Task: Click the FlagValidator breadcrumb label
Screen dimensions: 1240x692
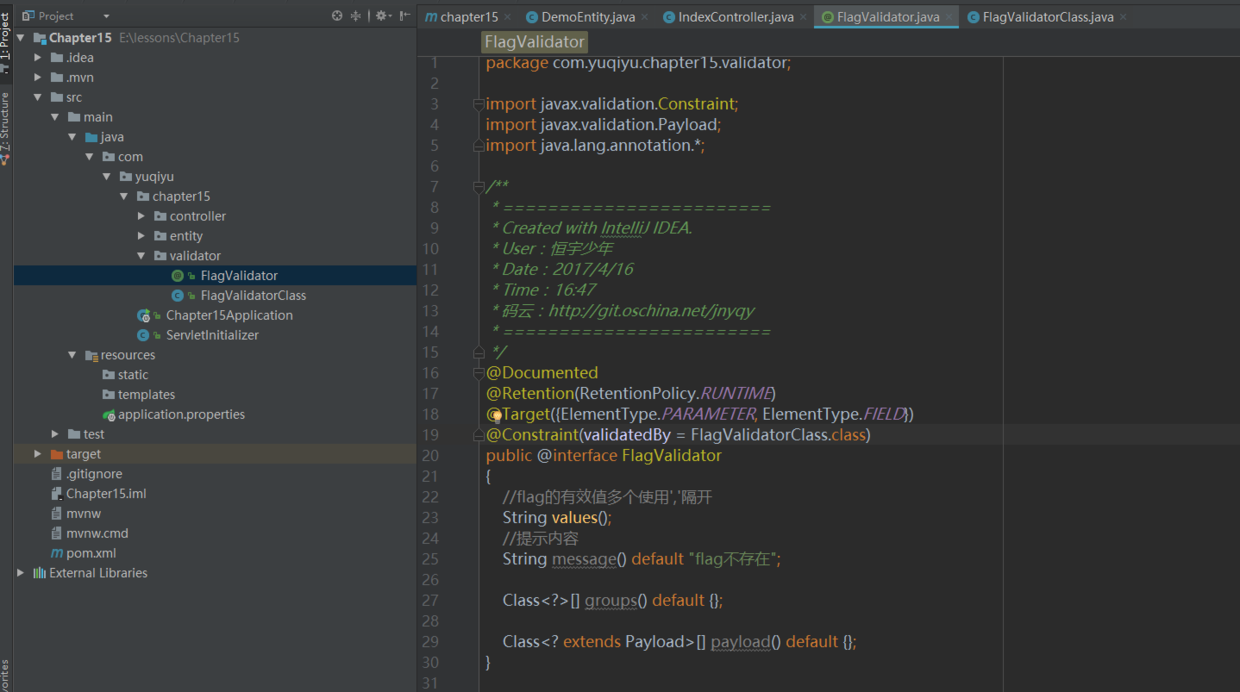Action: click(533, 42)
